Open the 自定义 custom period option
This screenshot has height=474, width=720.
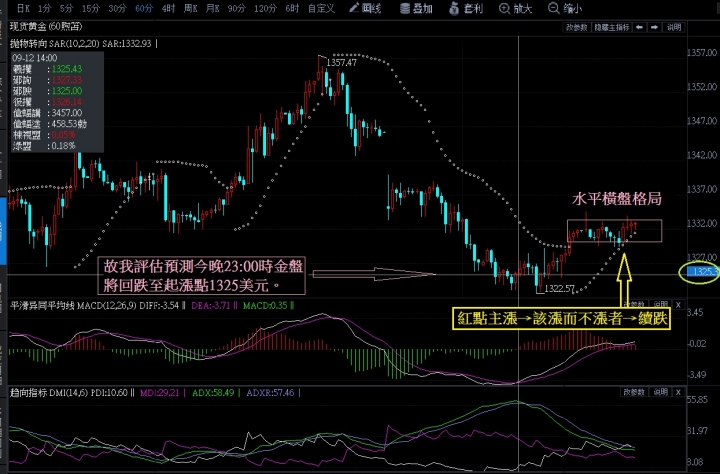tap(322, 8)
